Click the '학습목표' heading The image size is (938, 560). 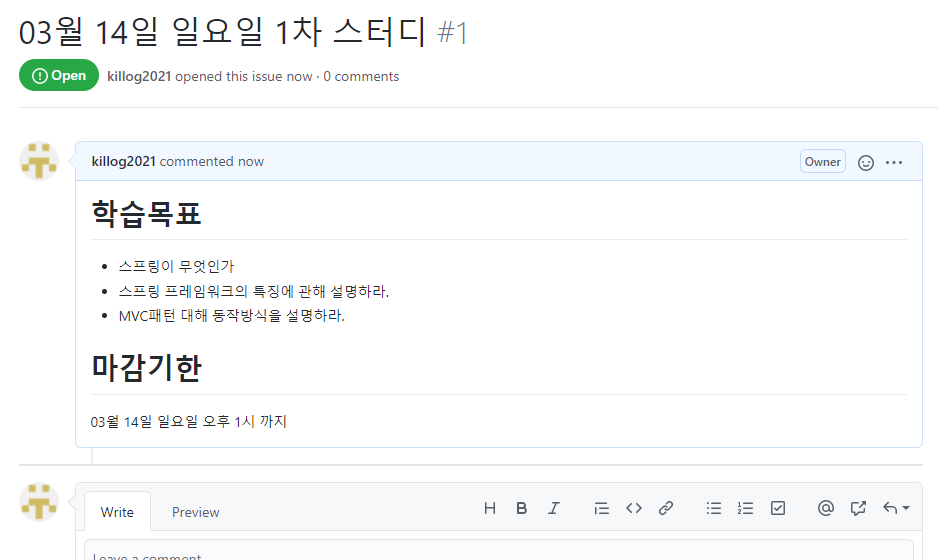pos(146,214)
